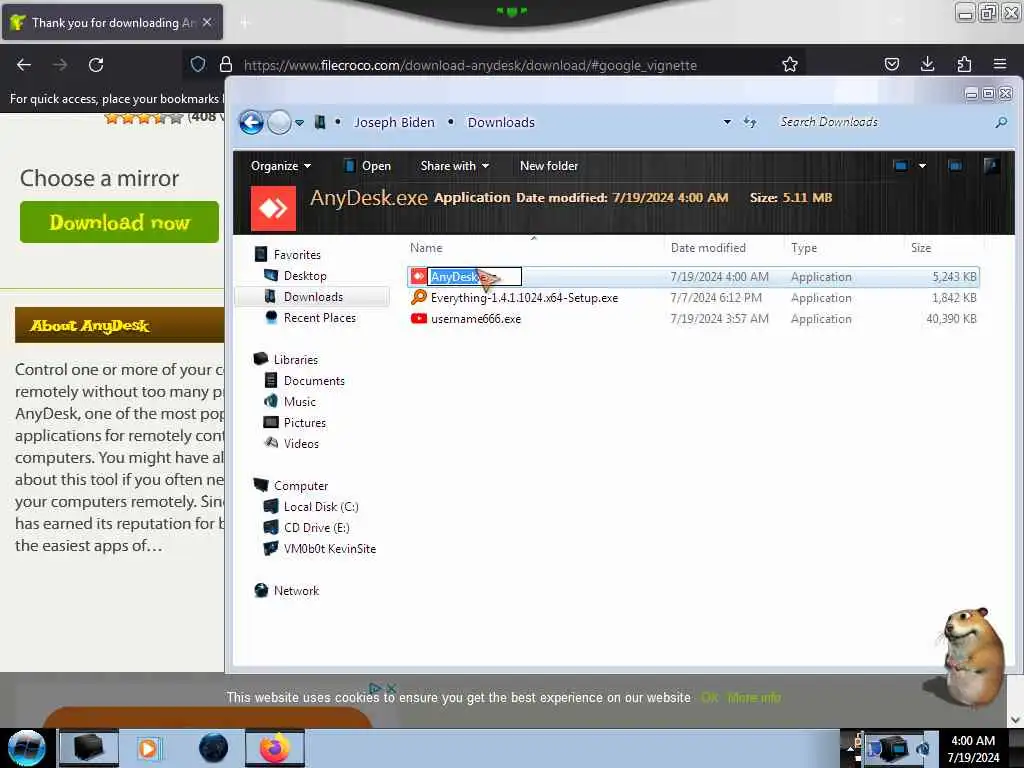Open the Pictures library
This screenshot has height=768, width=1024.
tap(305, 423)
